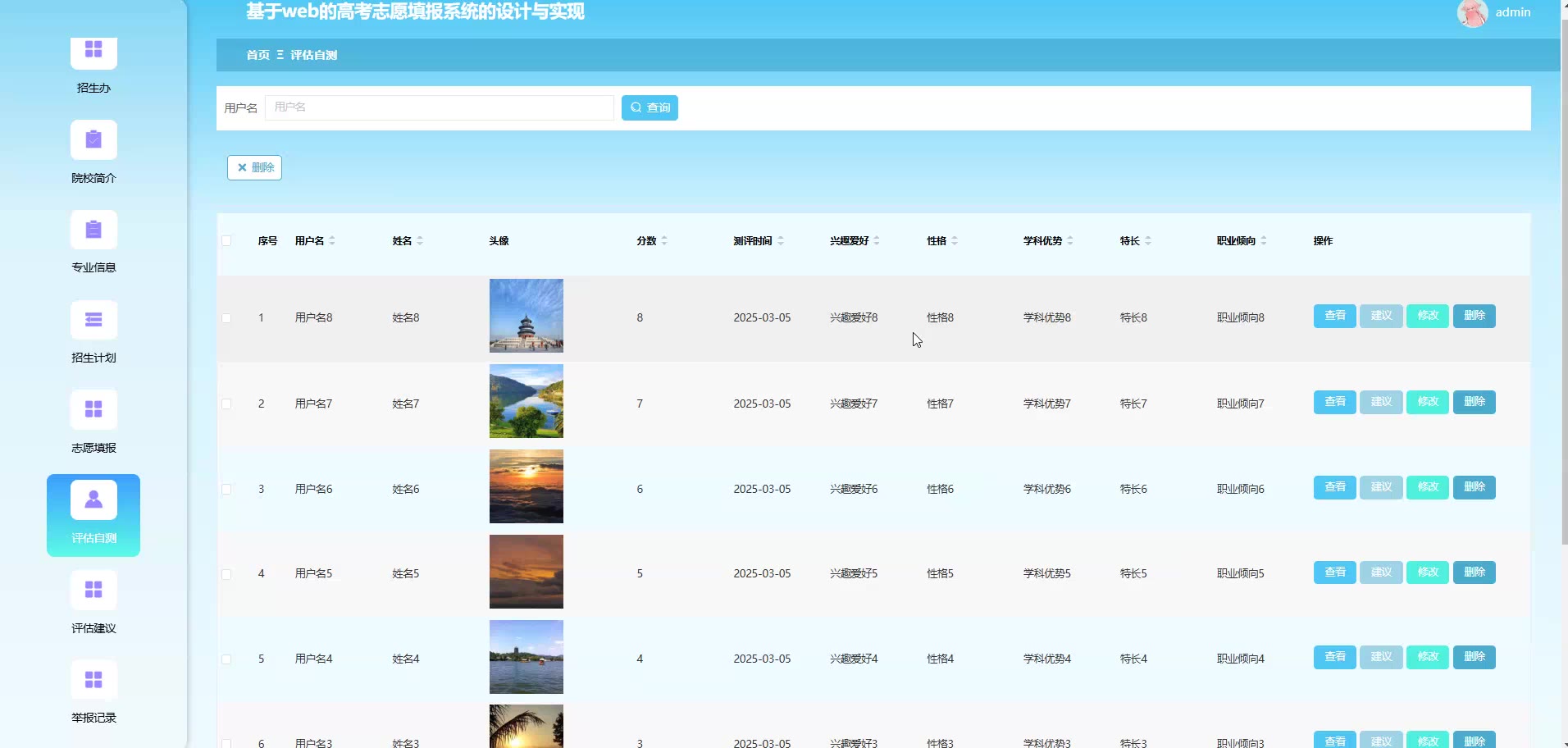Click 修改 for 用户名4 row
Image resolution: width=1568 pixels, height=748 pixels.
1428,657
